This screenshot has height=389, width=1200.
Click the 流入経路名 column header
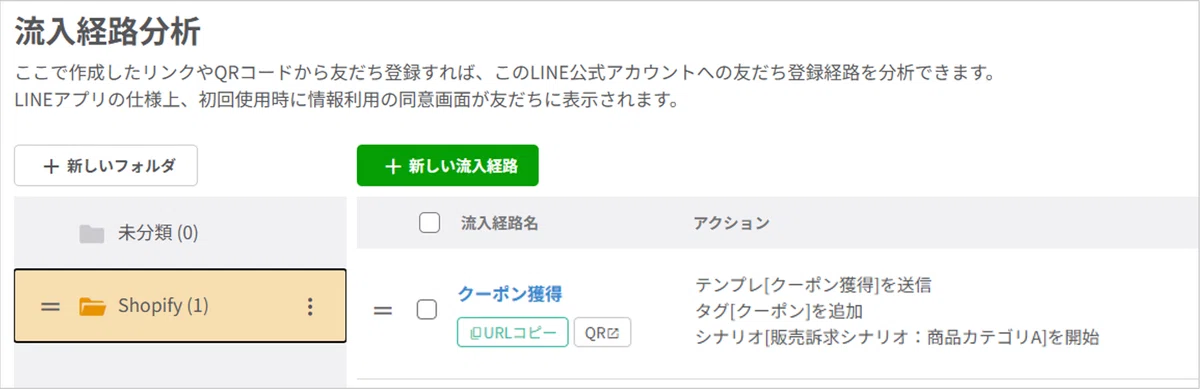point(500,223)
